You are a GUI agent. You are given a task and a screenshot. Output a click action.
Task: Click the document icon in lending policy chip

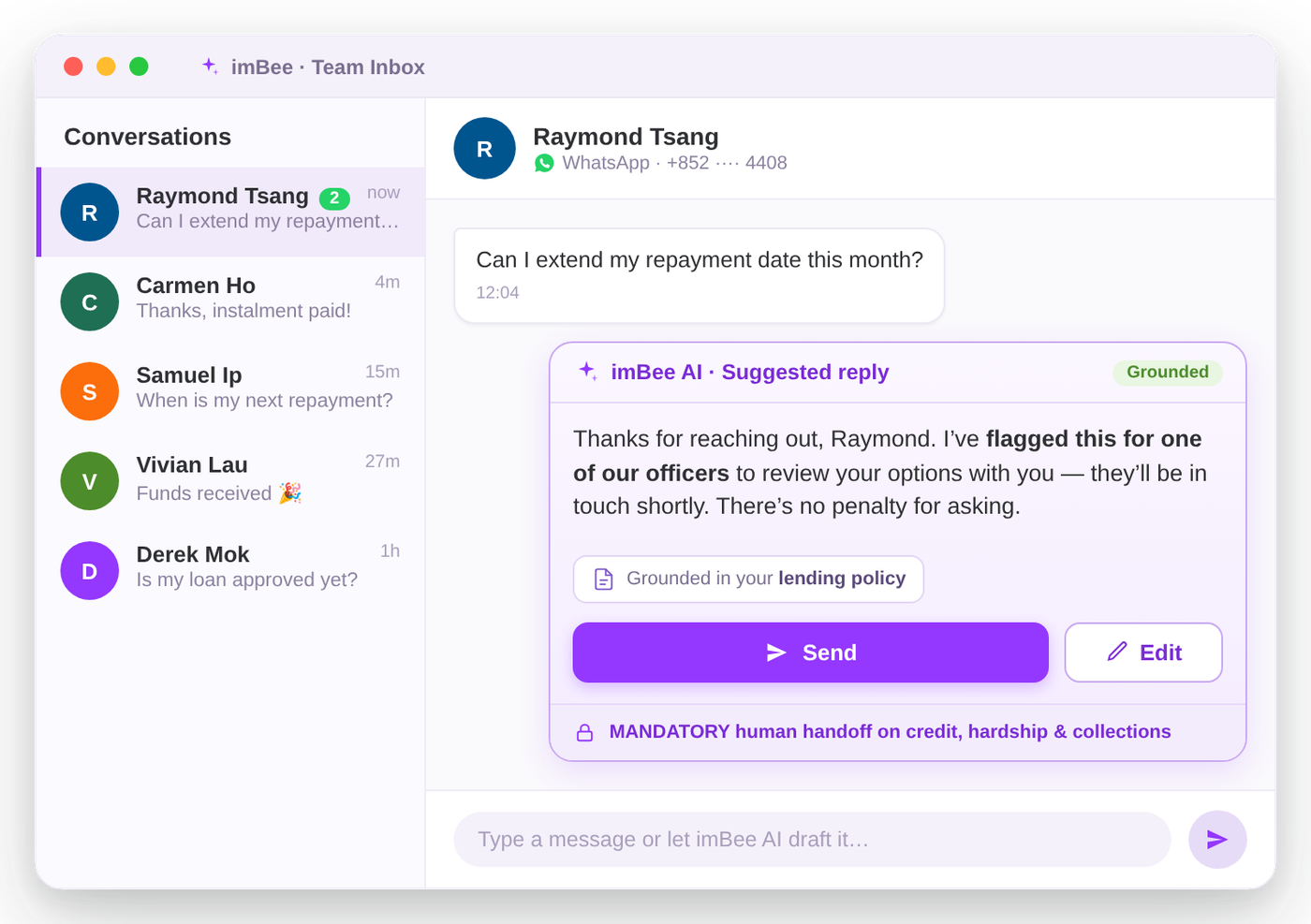coord(604,579)
